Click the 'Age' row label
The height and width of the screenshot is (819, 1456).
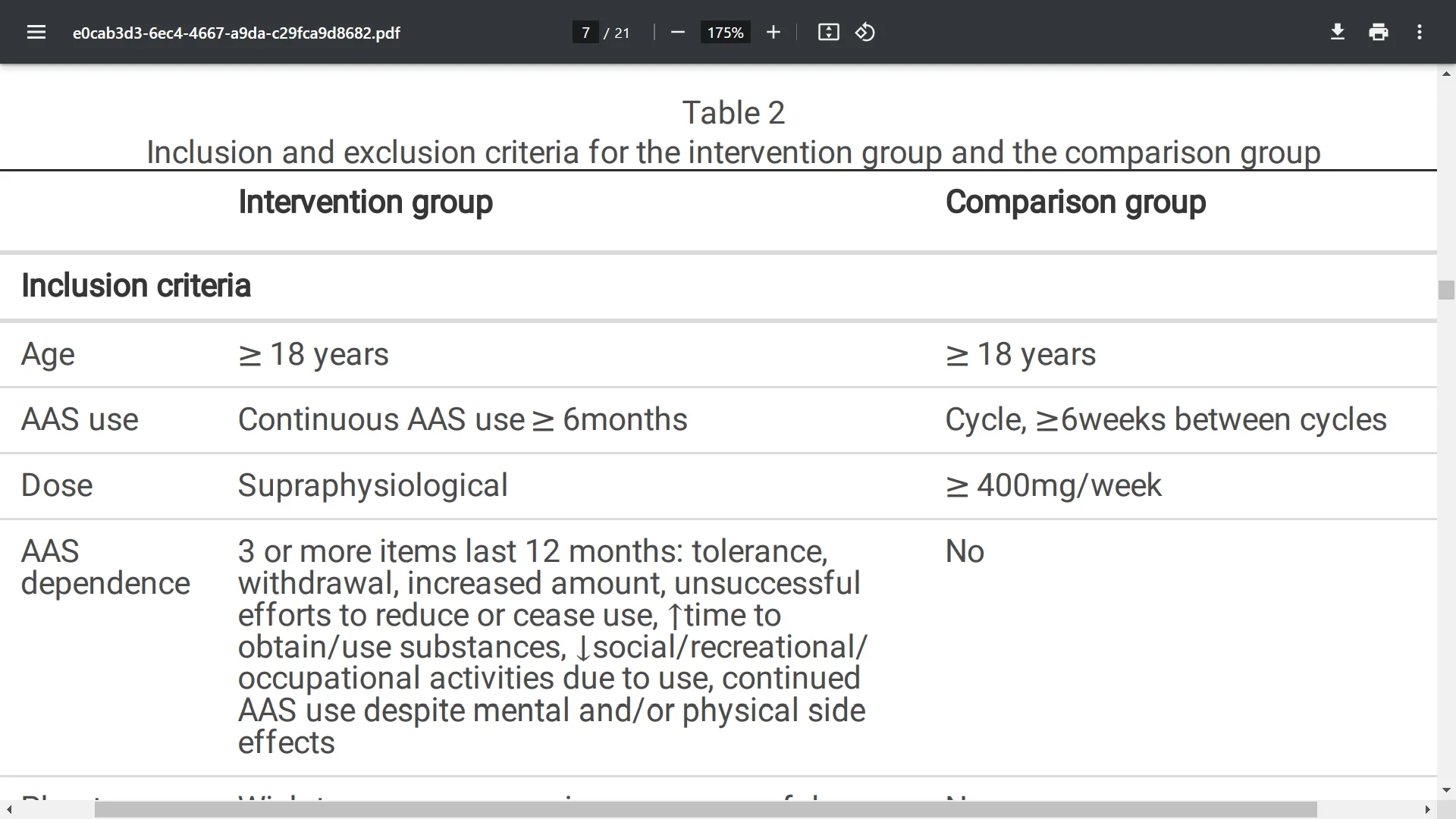click(48, 355)
